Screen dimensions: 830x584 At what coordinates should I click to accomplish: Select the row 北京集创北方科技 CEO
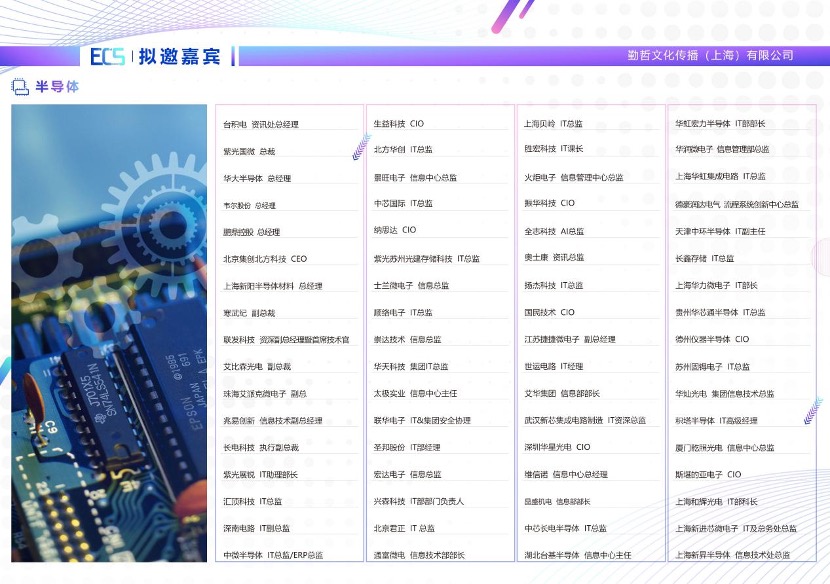(265, 259)
